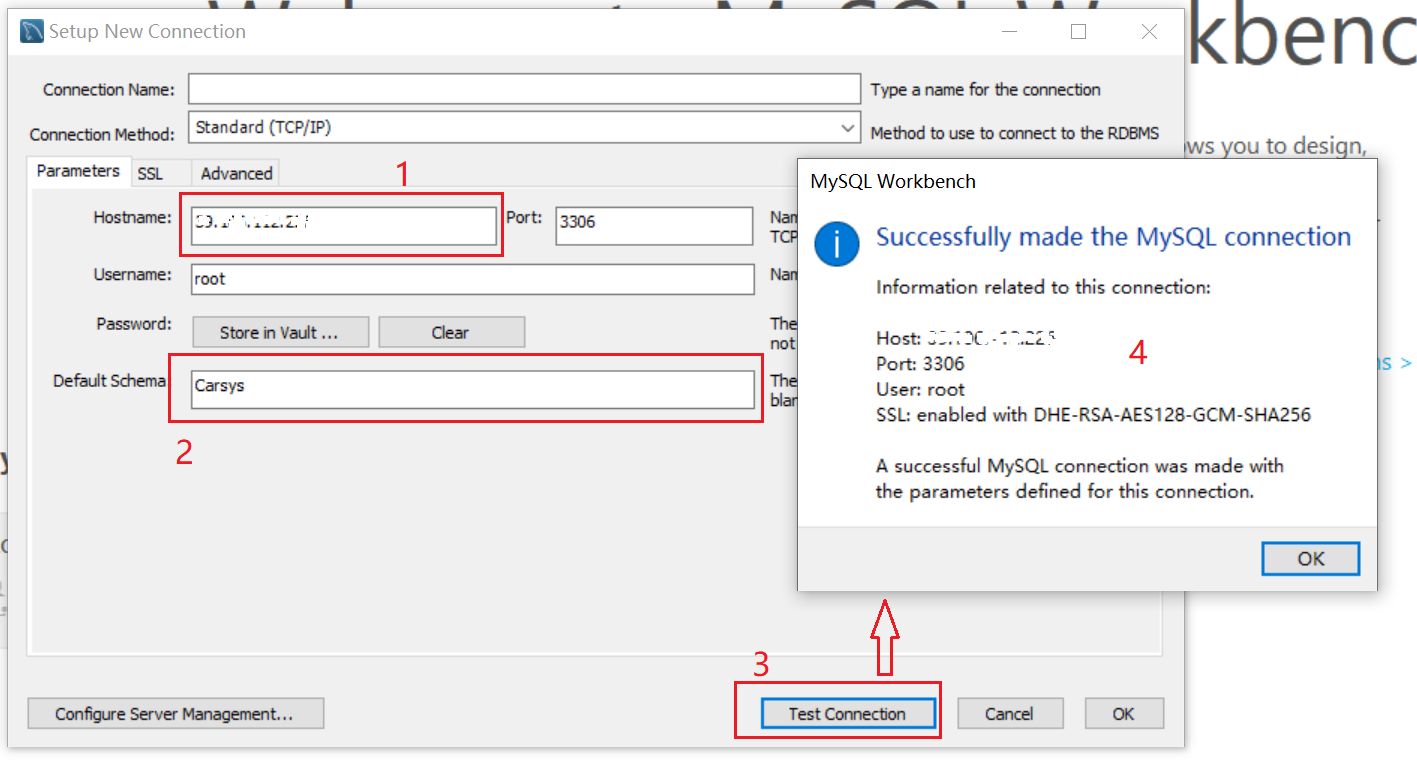
Task: Cancel the Setup New Connection dialog
Action: pos(1009,714)
